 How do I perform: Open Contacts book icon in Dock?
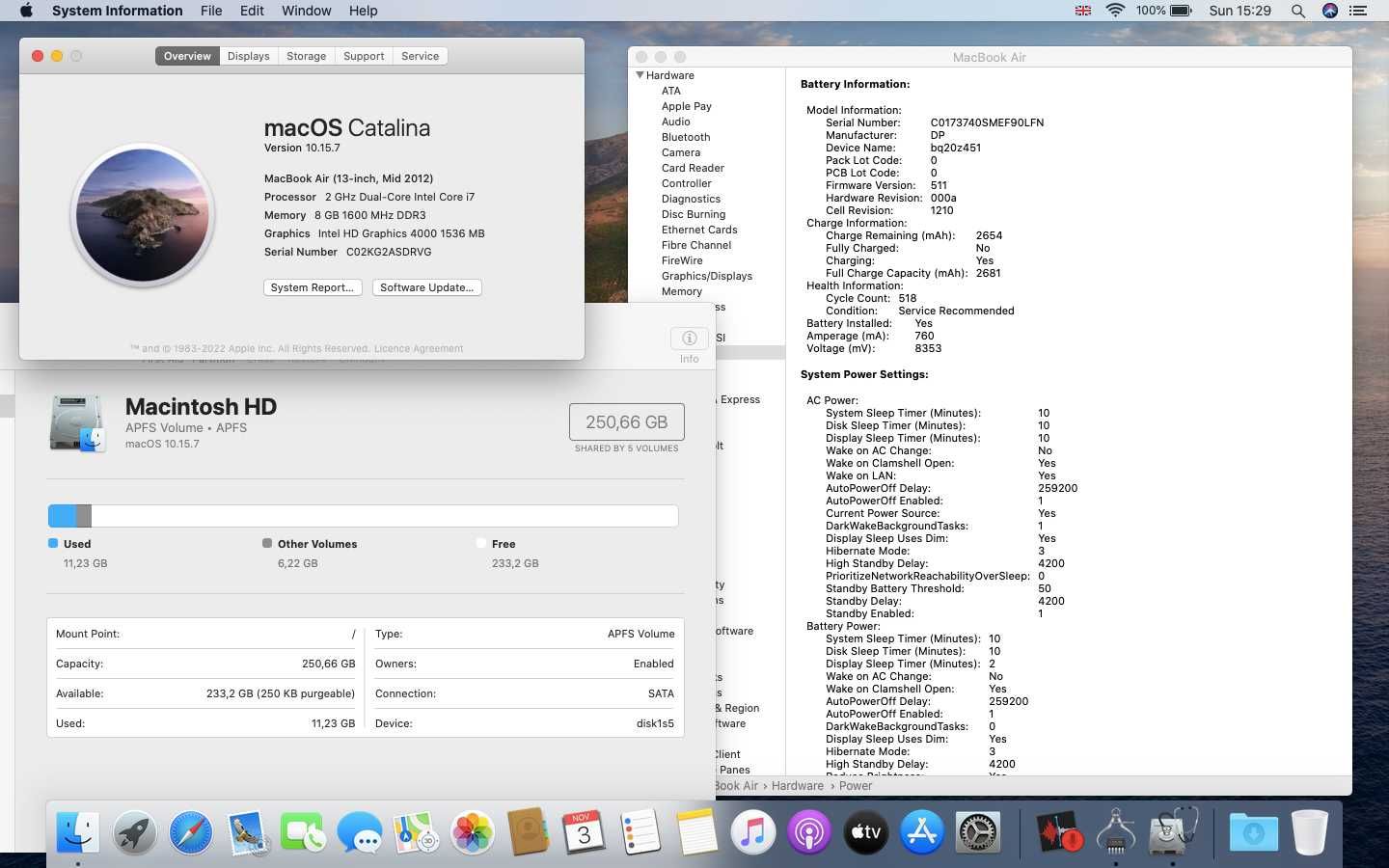529,831
